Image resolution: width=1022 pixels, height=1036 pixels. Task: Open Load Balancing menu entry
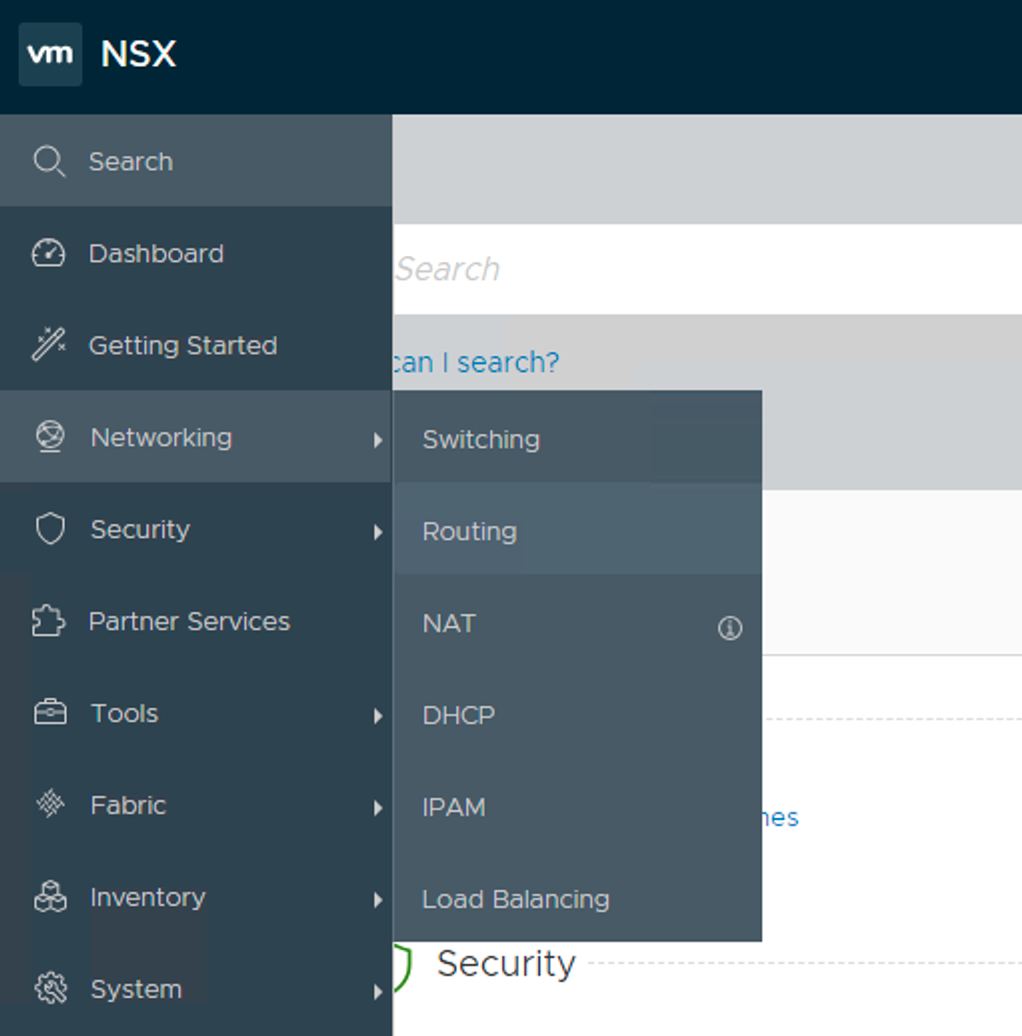(x=515, y=899)
